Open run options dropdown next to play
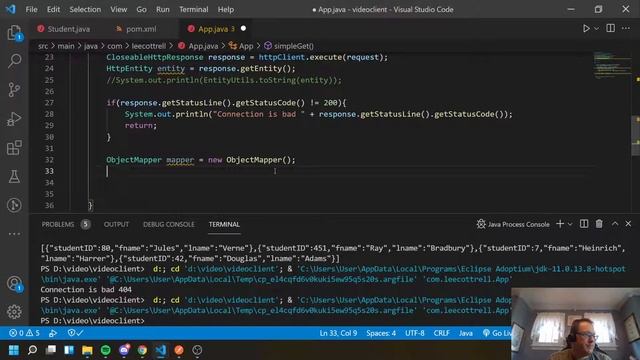640x360 pixels. pyautogui.click(x=596, y=29)
